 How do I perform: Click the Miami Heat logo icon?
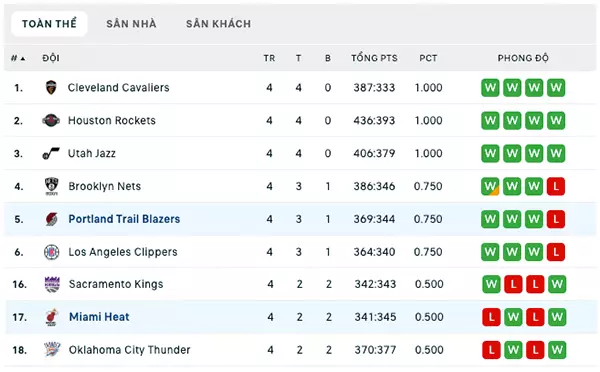(x=51, y=317)
